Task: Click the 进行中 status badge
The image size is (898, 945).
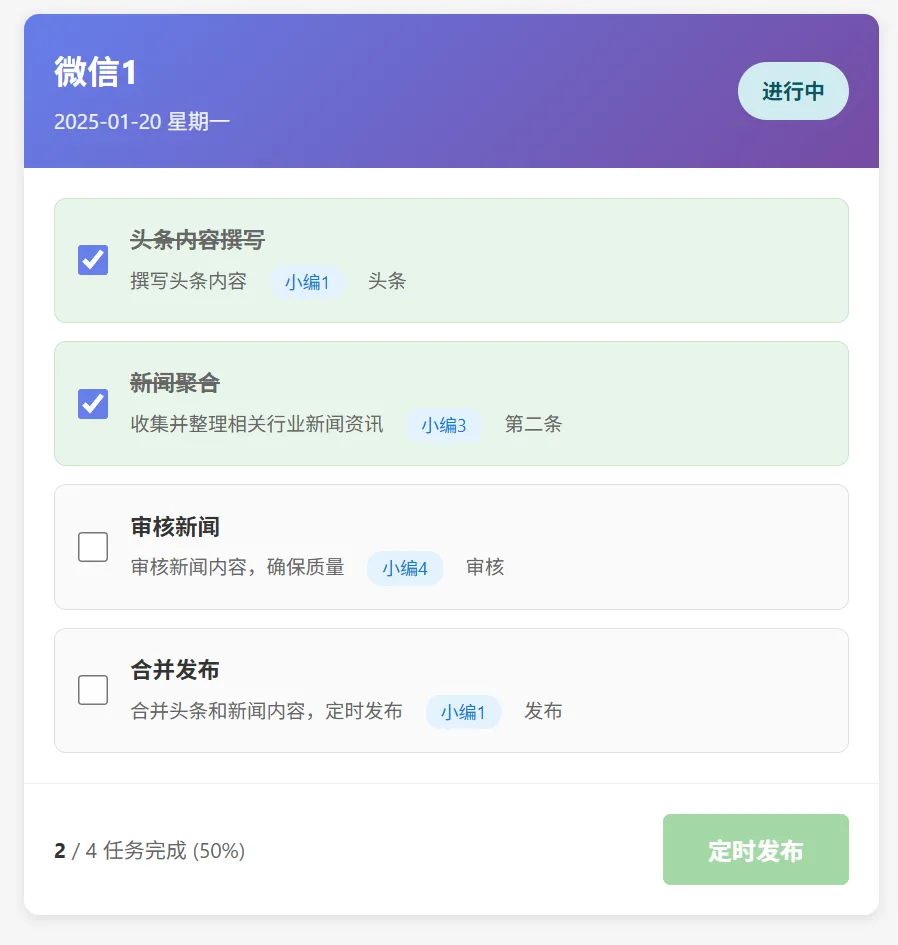Action: pyautogui.click(x=793, y=91)
